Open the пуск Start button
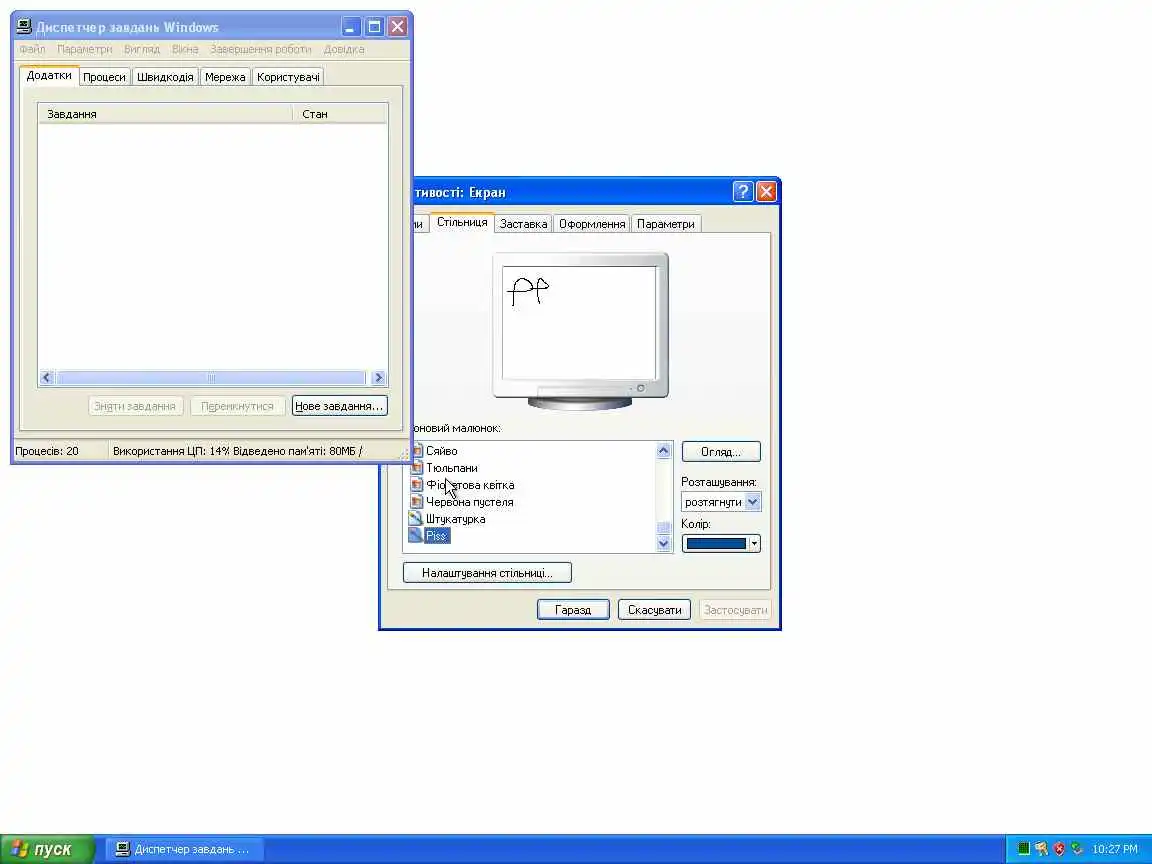This screenshot has height=864, width=1152. pyautogui.click(x=47, y=849)
